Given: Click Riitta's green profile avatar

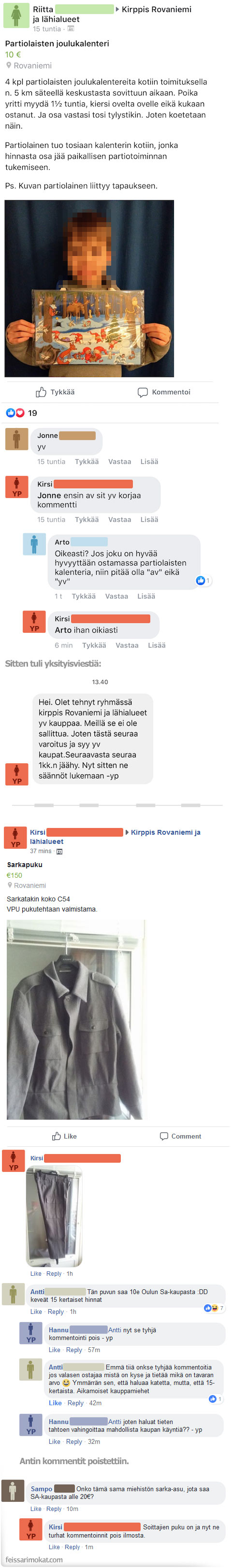Looking at the screenshot, I should [16, 15].
